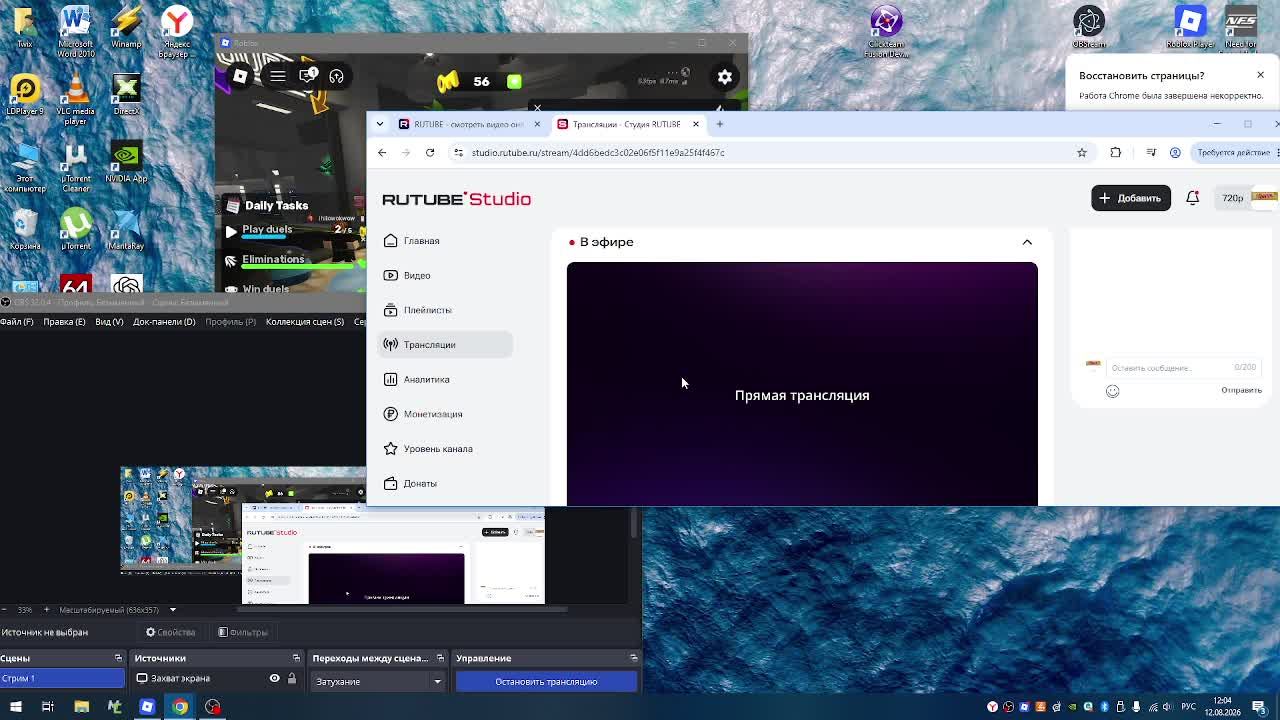
Task: Switch to the first RUTUBE Chrome tab
Action: (469, 124)
